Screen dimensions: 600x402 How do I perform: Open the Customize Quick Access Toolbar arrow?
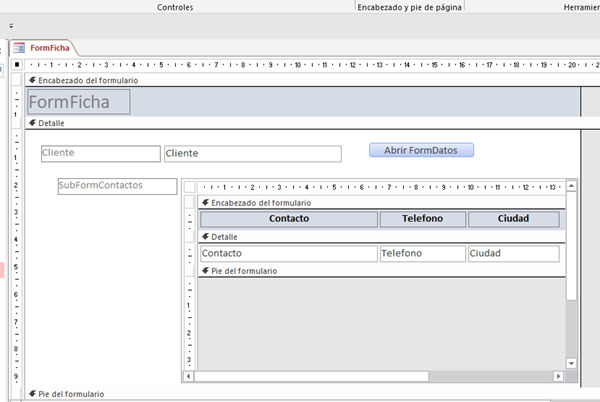pyautogui.click(x=11, y=26)
